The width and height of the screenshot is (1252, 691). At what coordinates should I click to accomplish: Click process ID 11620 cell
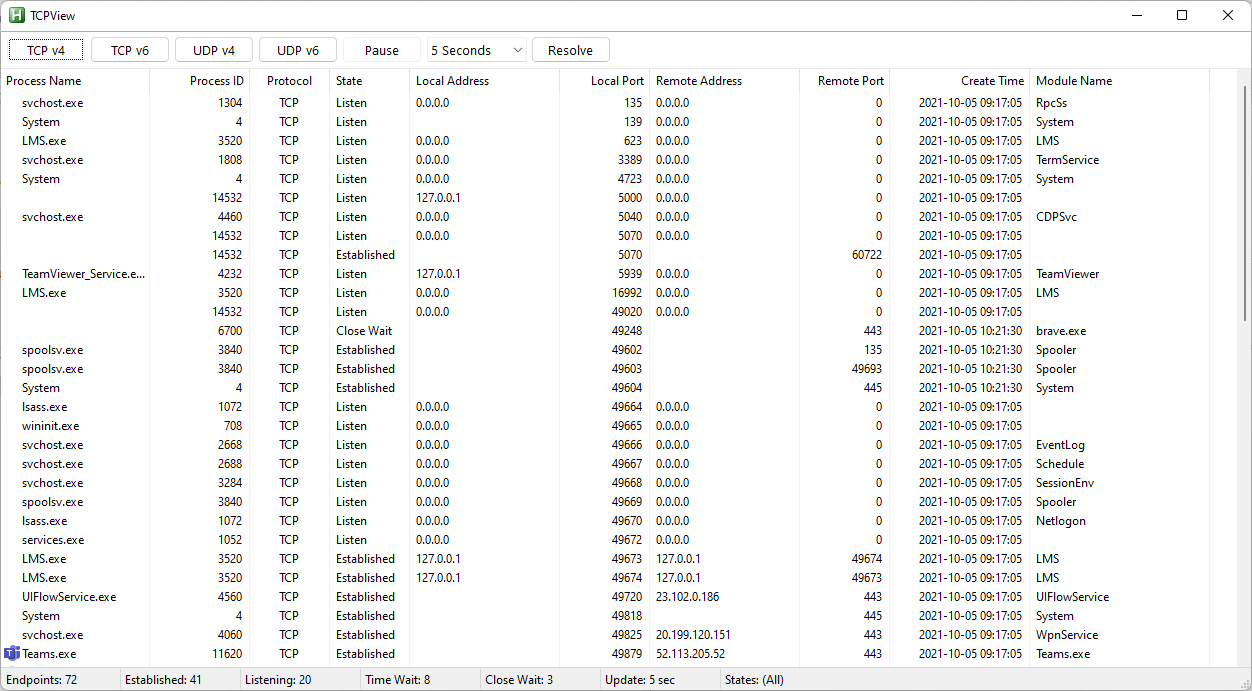[227, 654]
